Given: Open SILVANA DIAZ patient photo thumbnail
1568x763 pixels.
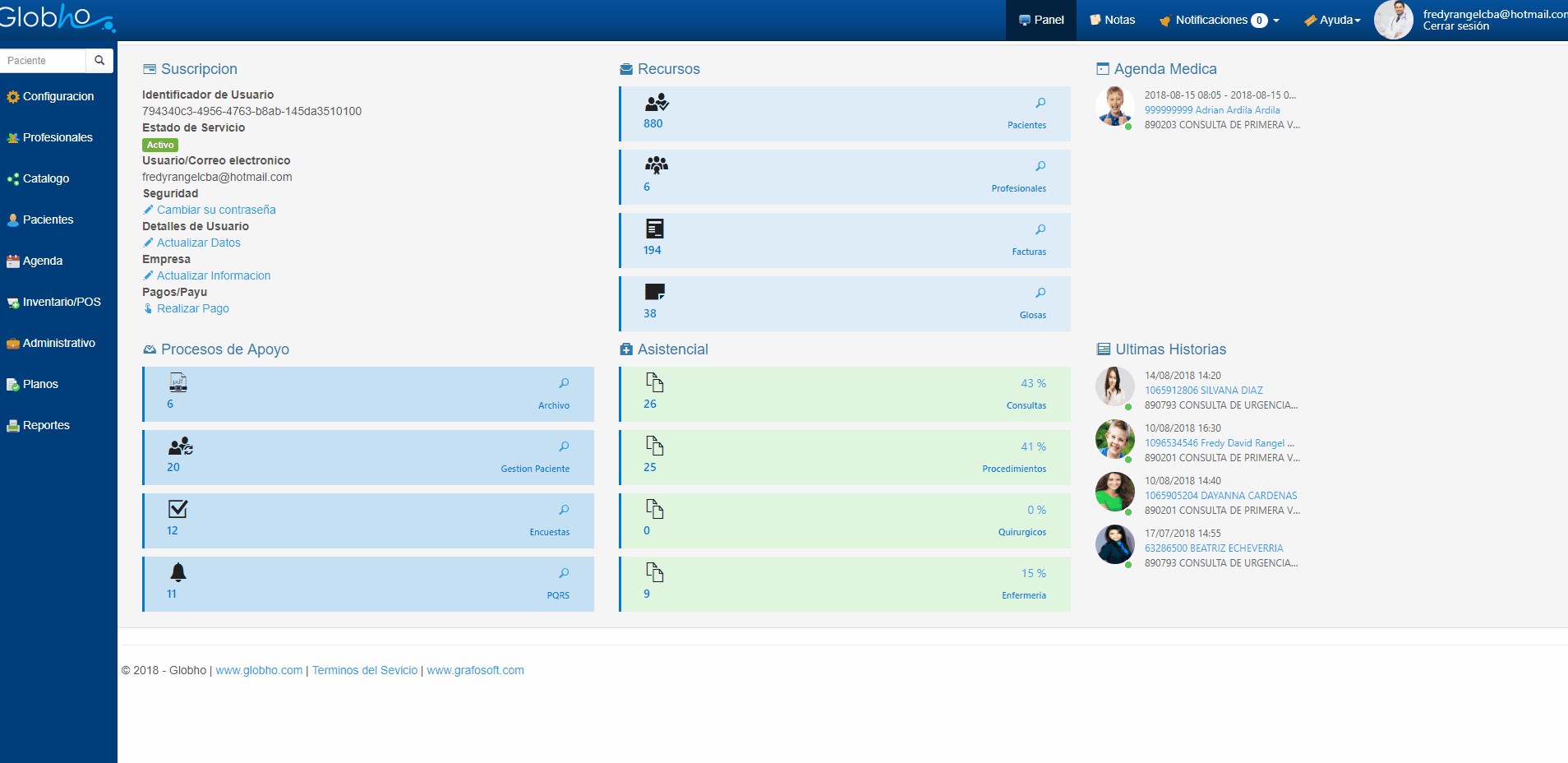Looking at the screenshot, I should [x=1114, y=386].
